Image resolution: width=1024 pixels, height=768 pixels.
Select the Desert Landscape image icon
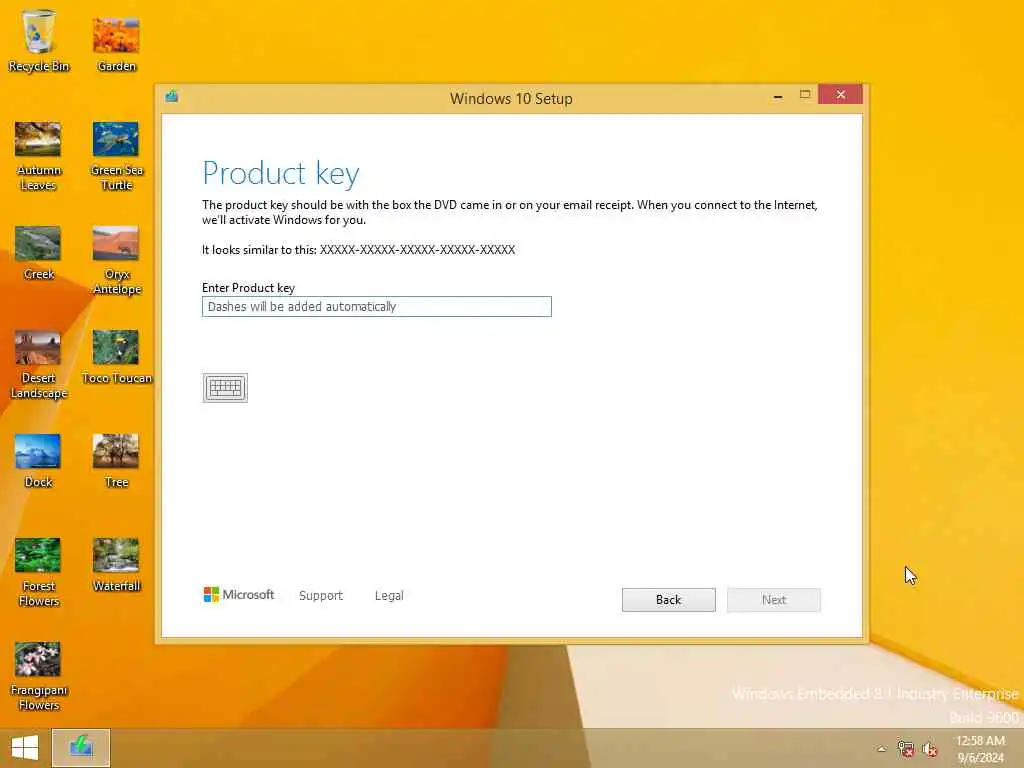39,364
